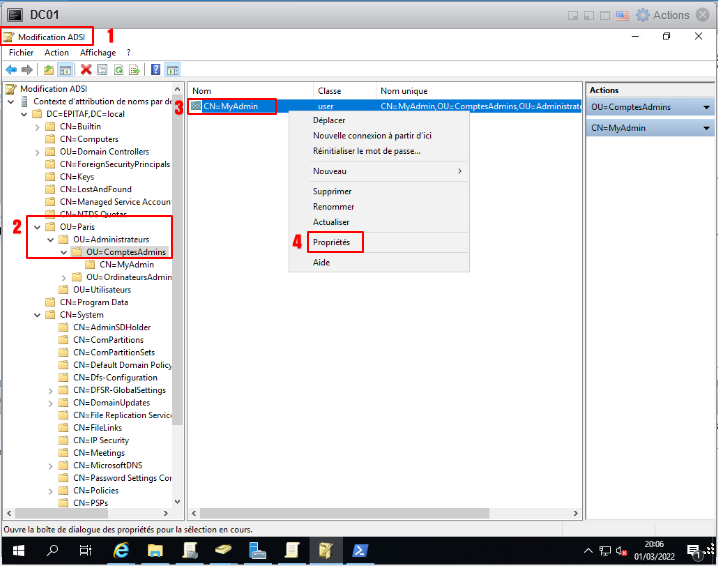
Task: Select CN=Program Data in the tree
Action: pos(93,302)
